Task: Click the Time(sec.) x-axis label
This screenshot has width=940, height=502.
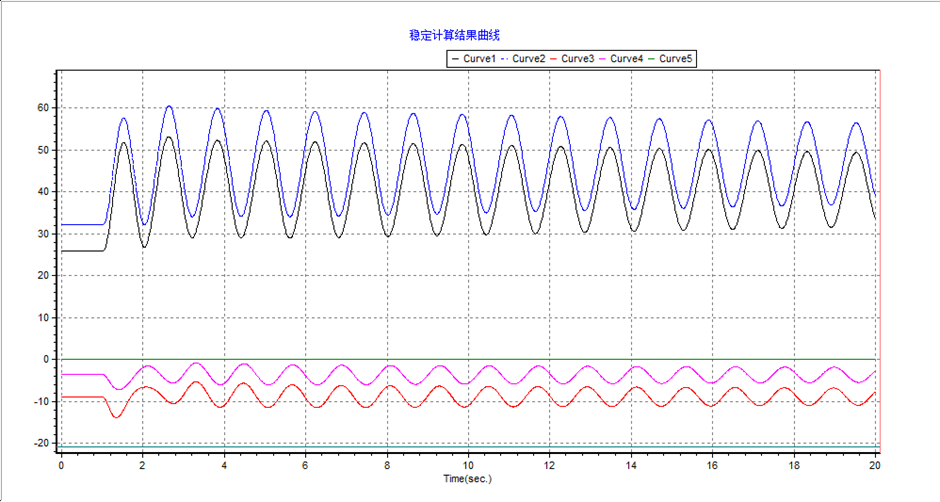Action: click(469, 479)
